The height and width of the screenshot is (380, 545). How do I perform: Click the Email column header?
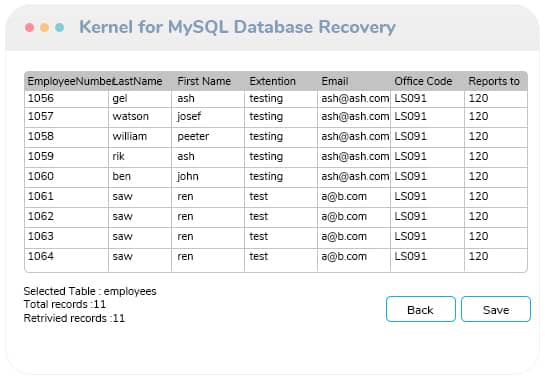click(x=354, y=81)
